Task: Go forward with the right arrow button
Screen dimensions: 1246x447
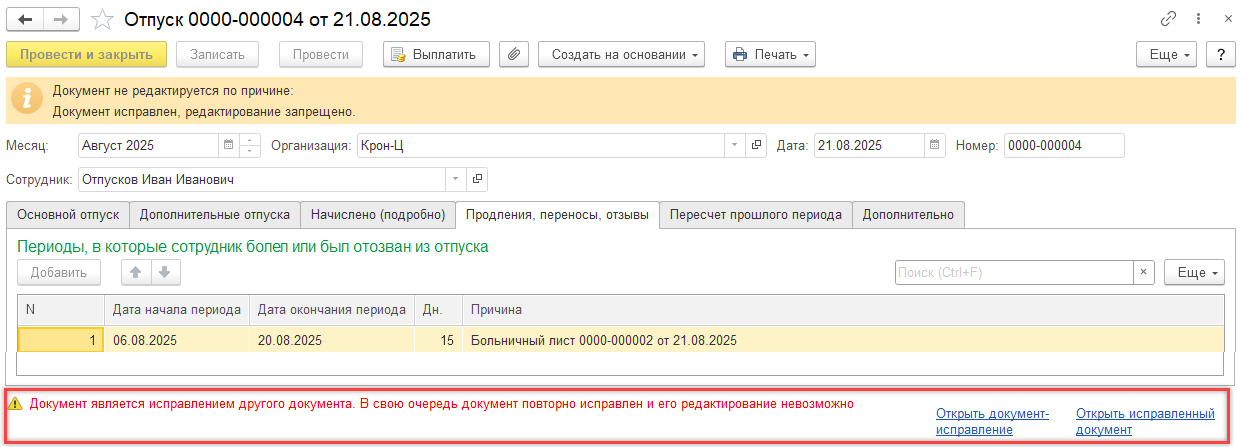Action: [x=62, y=19]
